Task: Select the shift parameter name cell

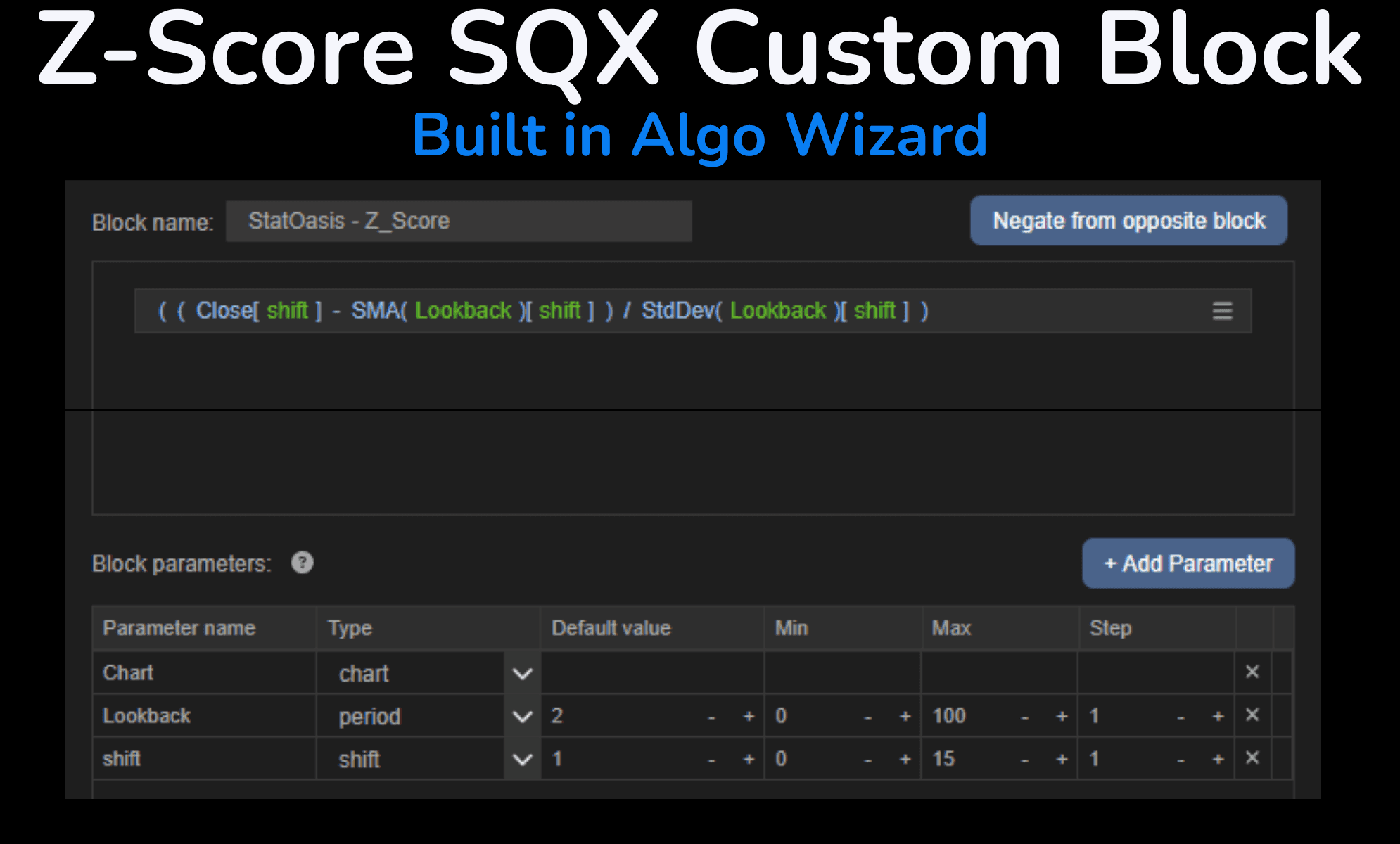Action: point(204,758)
